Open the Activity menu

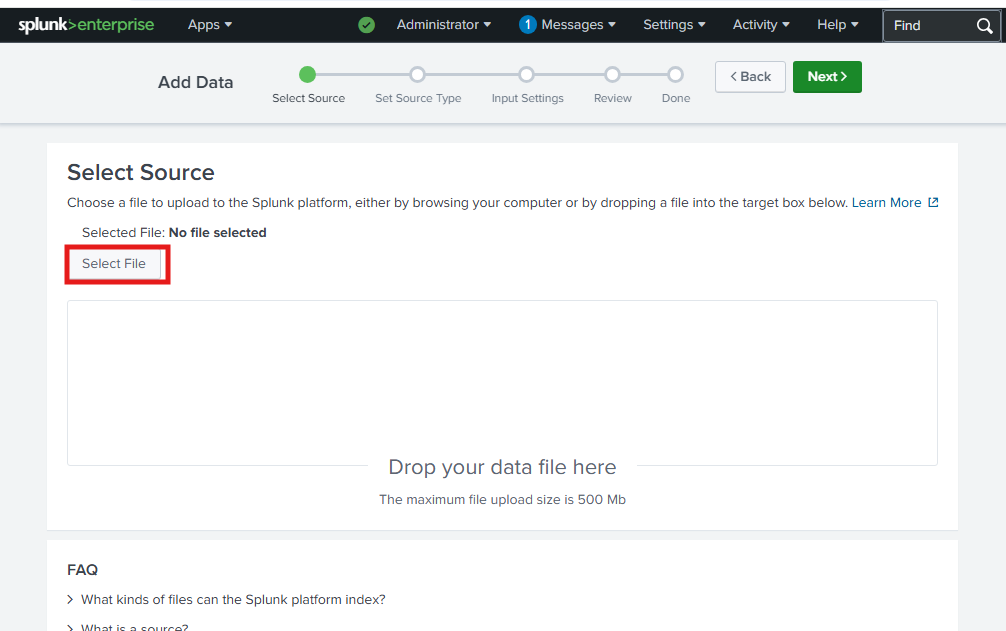(761, 25)
